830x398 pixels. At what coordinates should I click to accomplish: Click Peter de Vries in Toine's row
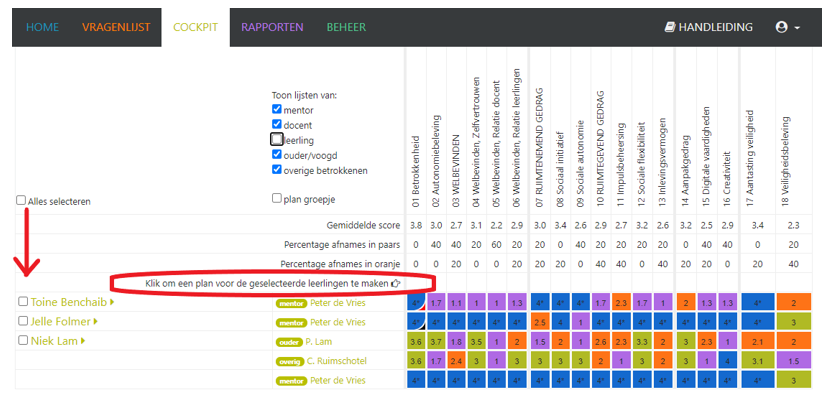point(338,303)
